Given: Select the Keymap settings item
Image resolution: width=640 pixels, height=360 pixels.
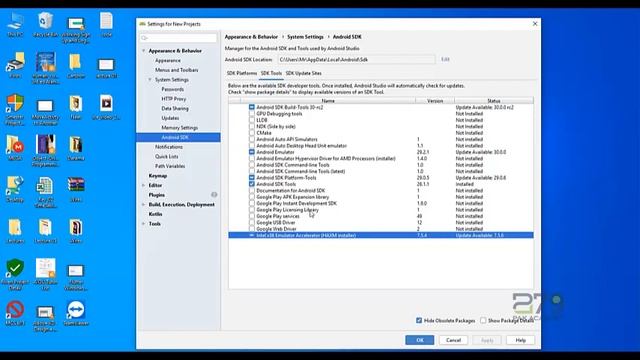Looking at the screenshot, I should point(158,176).
